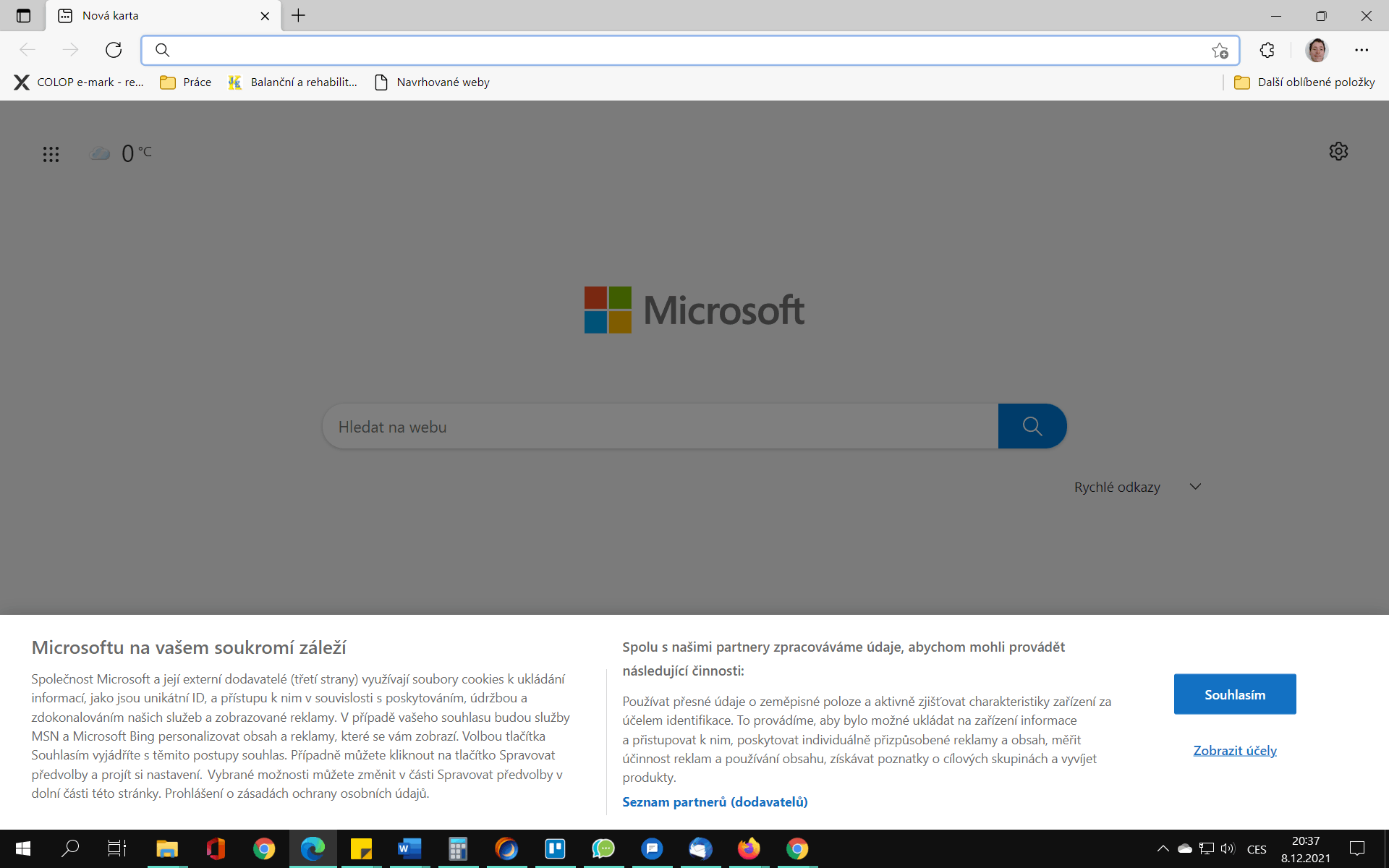Open the Extensions puzzle icon

[x=1267, y=50]
